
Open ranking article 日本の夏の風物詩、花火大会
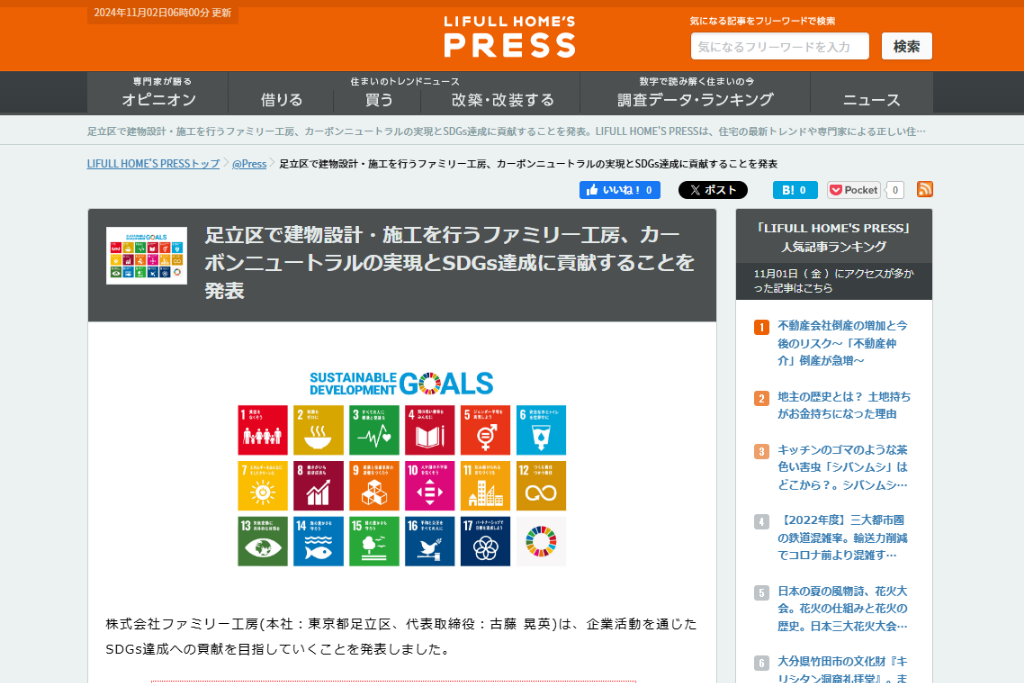pos(842,608)
